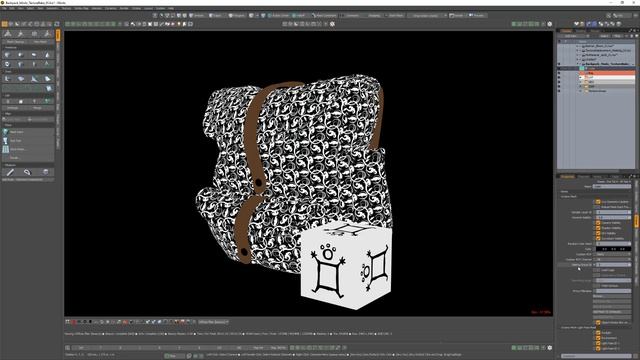Click the gear icon at top right of viewport

pos(550,24)
